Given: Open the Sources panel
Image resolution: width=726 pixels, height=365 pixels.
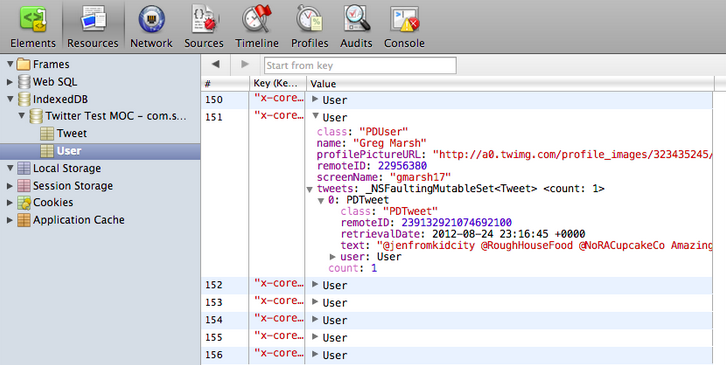Looking at the screenshot, I should pos(204,26).
